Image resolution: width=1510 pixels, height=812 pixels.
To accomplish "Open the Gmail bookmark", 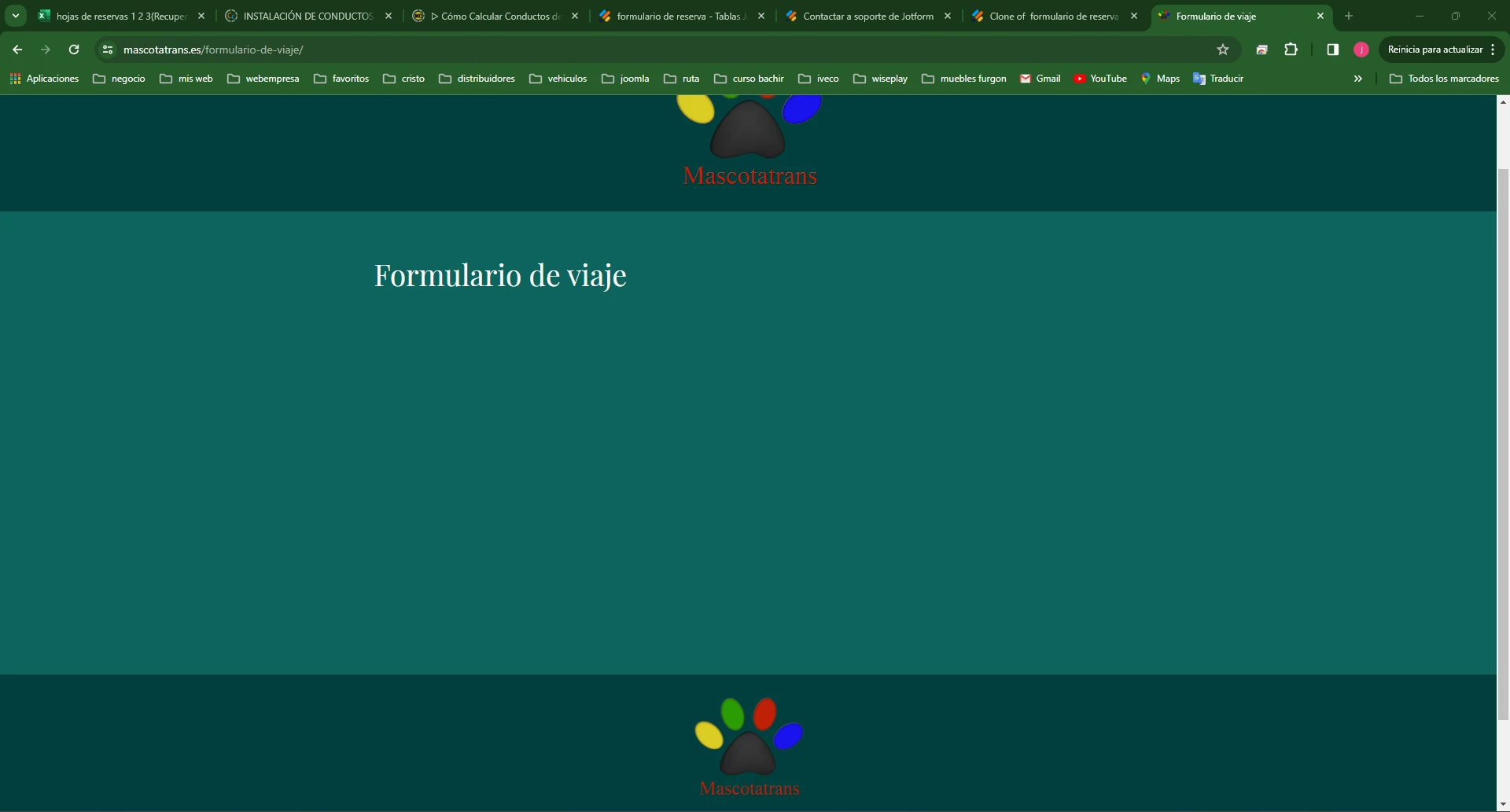I will point(1040,78).
